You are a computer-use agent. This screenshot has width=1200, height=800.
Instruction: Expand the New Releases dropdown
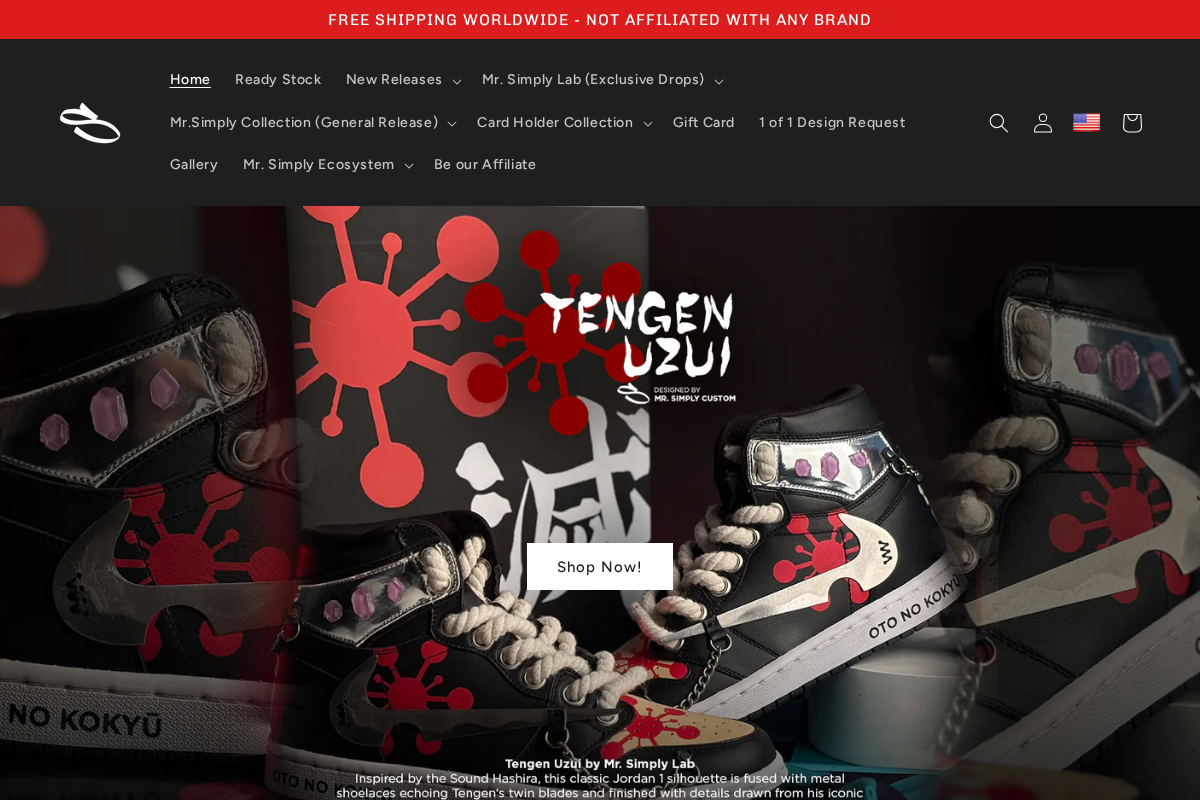click(402, 79)
